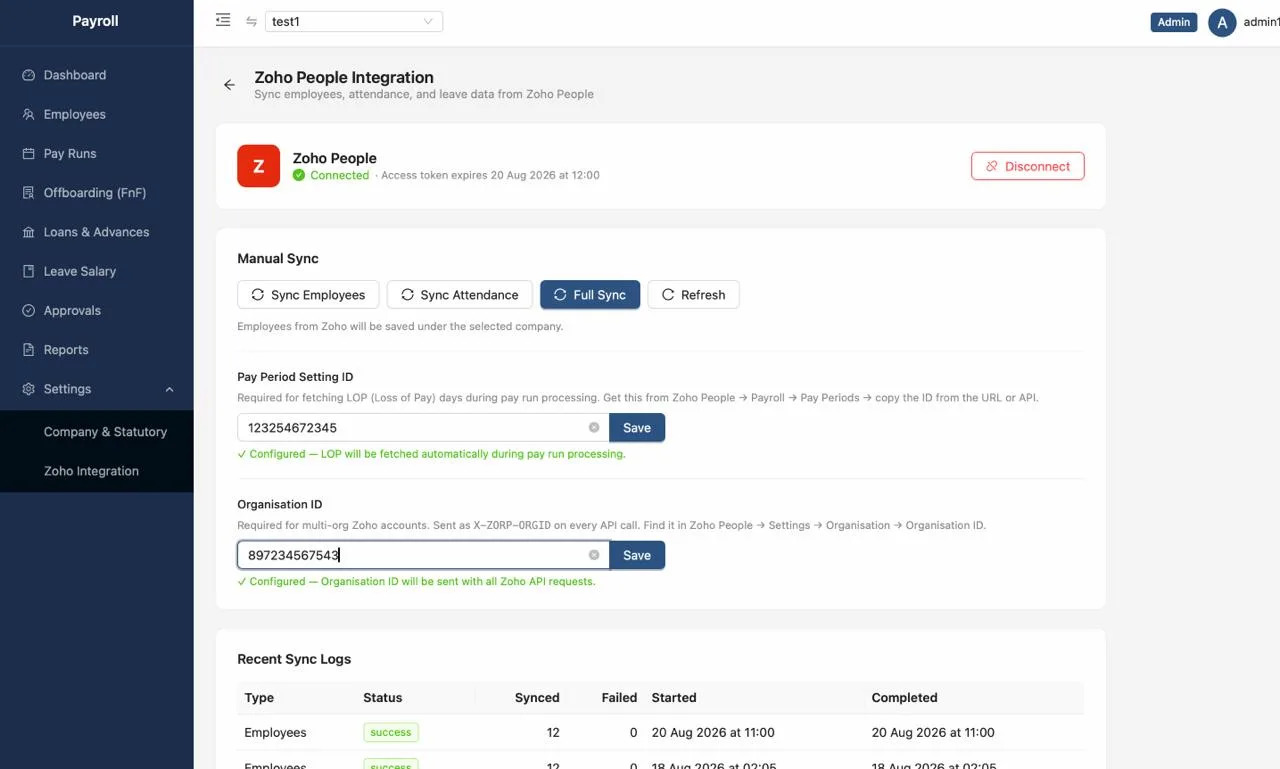Collapse the Settings menu chevron

(169, 389)
